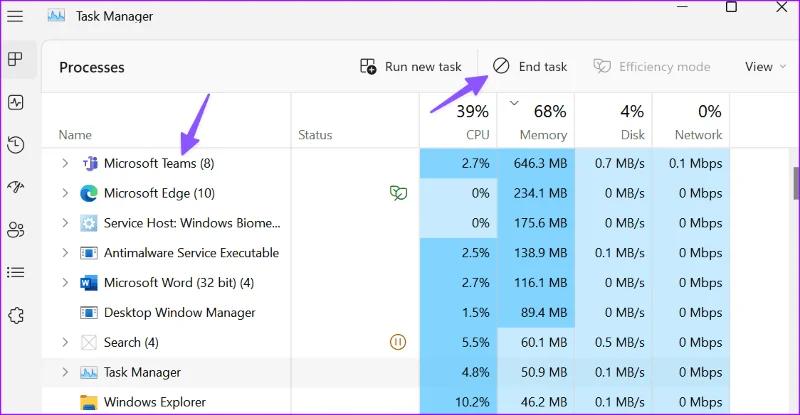Viewport: 800px width, 415px height.
Task: Click the 10.2% CPU cell
Action: point(458,402)
